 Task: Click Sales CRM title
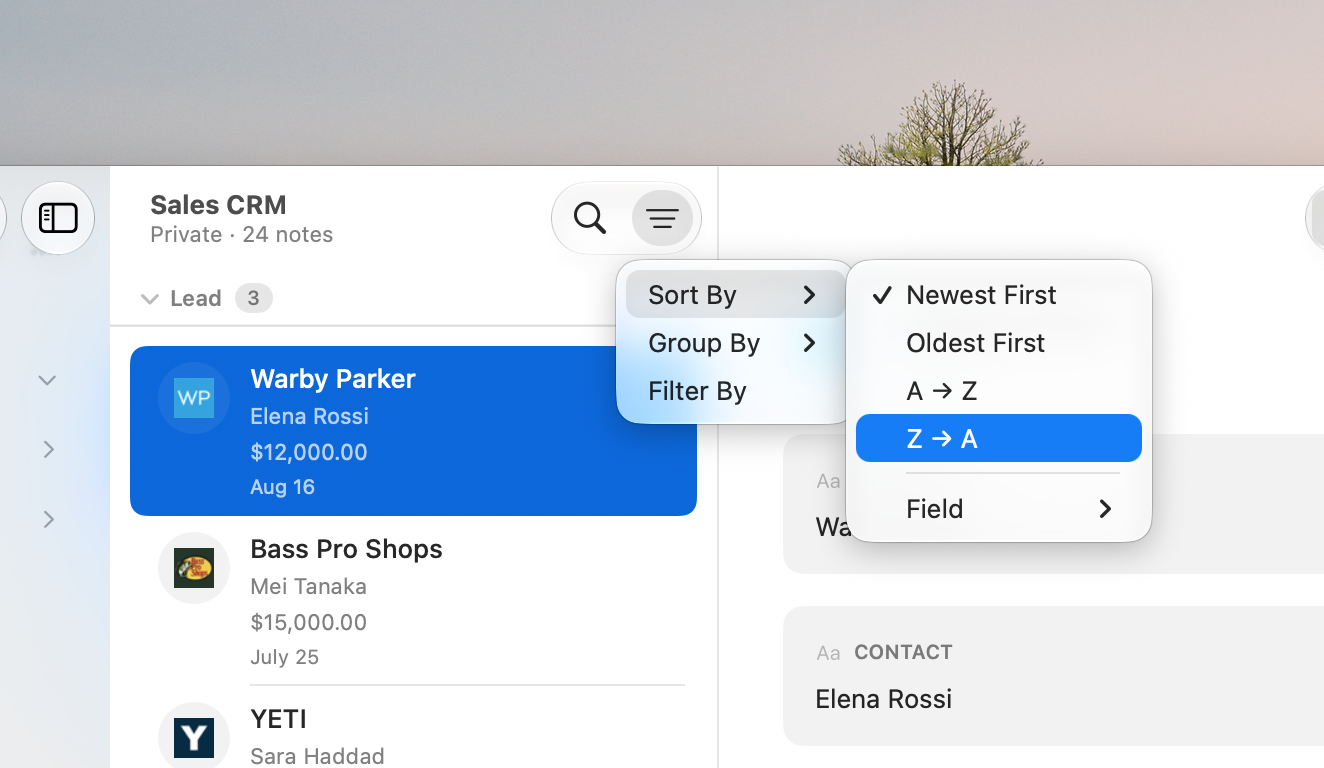pyautogui.click(x=218, y=205)
